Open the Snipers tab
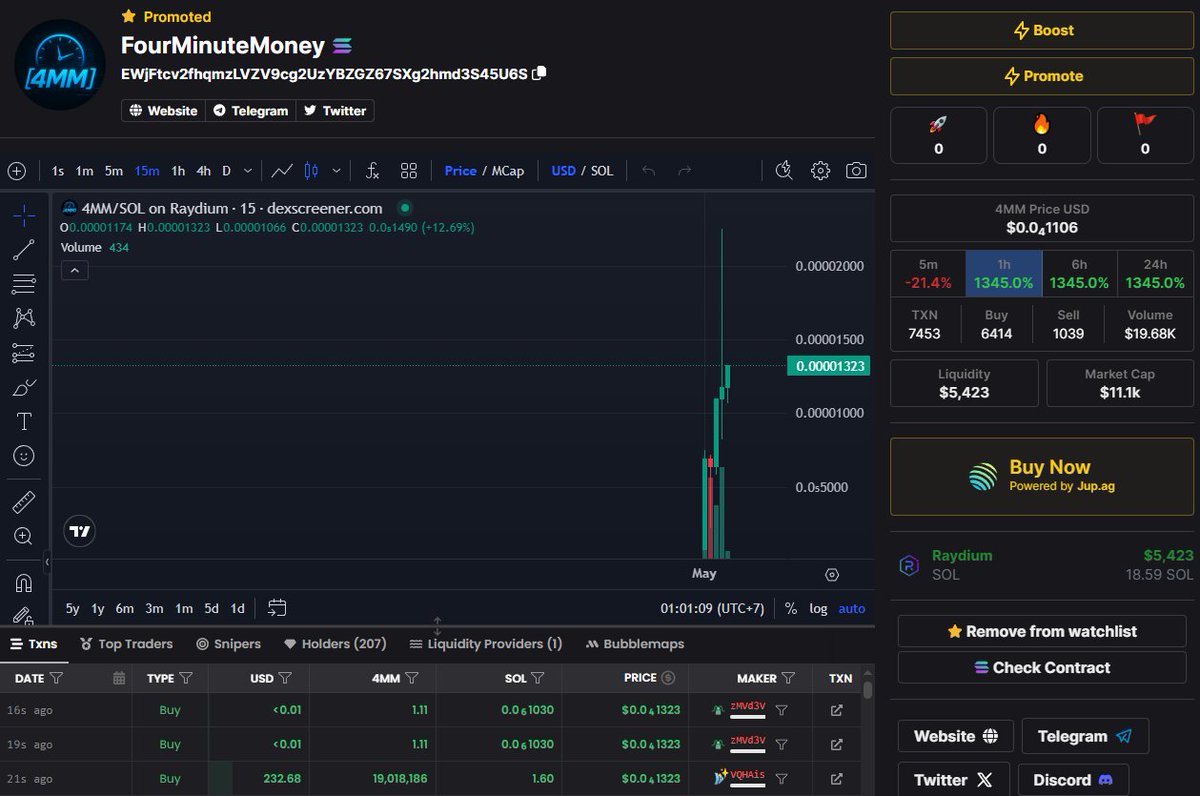 [229, 644]
